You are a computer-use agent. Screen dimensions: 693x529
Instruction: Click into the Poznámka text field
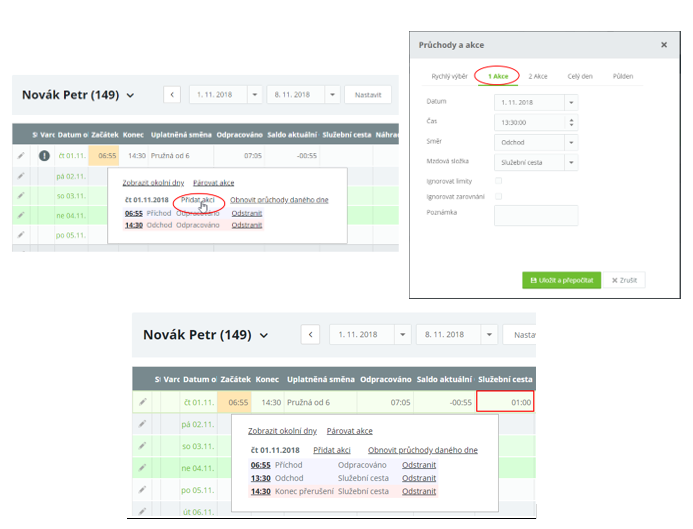[x=536, y=215]
